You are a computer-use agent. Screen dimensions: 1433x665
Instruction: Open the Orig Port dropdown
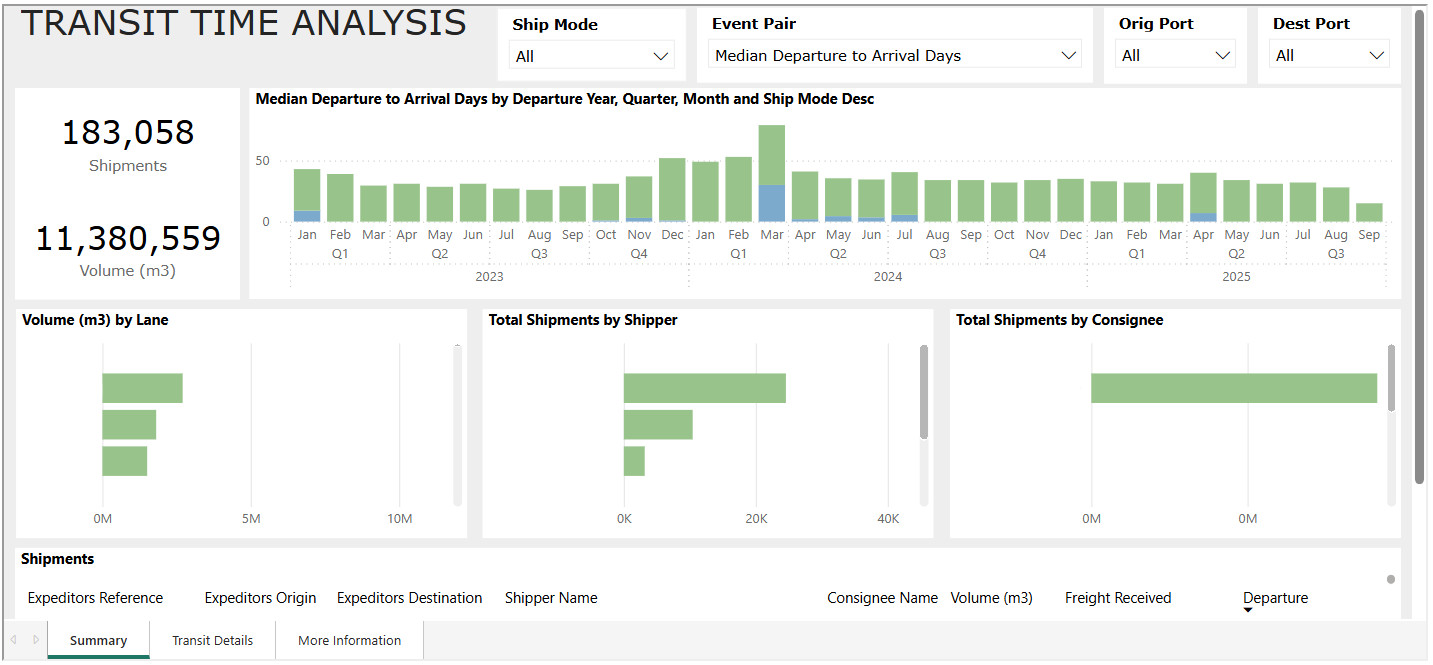(1176, 56)
